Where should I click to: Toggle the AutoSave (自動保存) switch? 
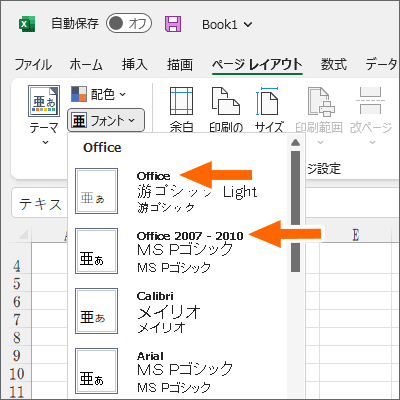point(129,24)
